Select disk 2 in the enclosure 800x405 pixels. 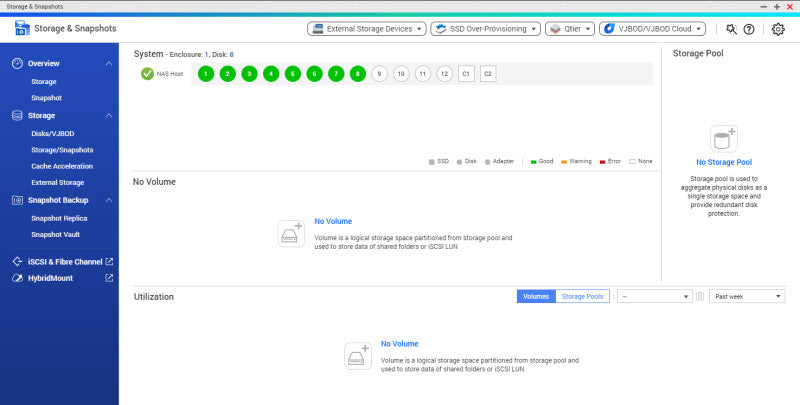click(228, 74)
